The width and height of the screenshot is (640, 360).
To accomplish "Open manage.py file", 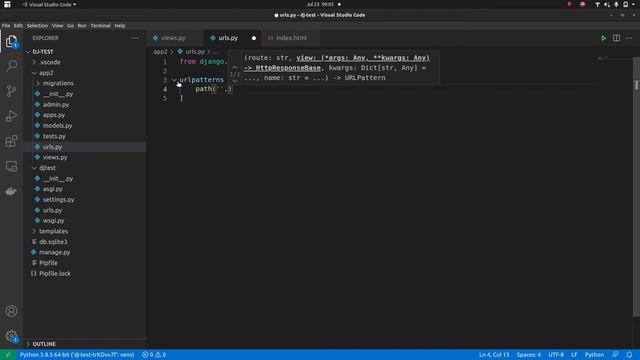I will click(x=55, y=252).
